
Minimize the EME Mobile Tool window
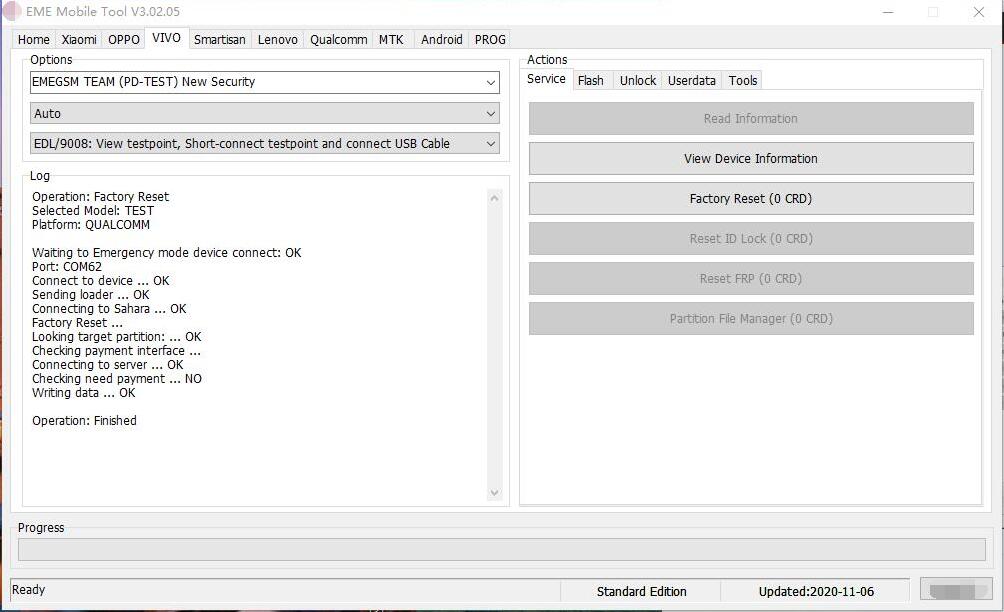[887, 12]
